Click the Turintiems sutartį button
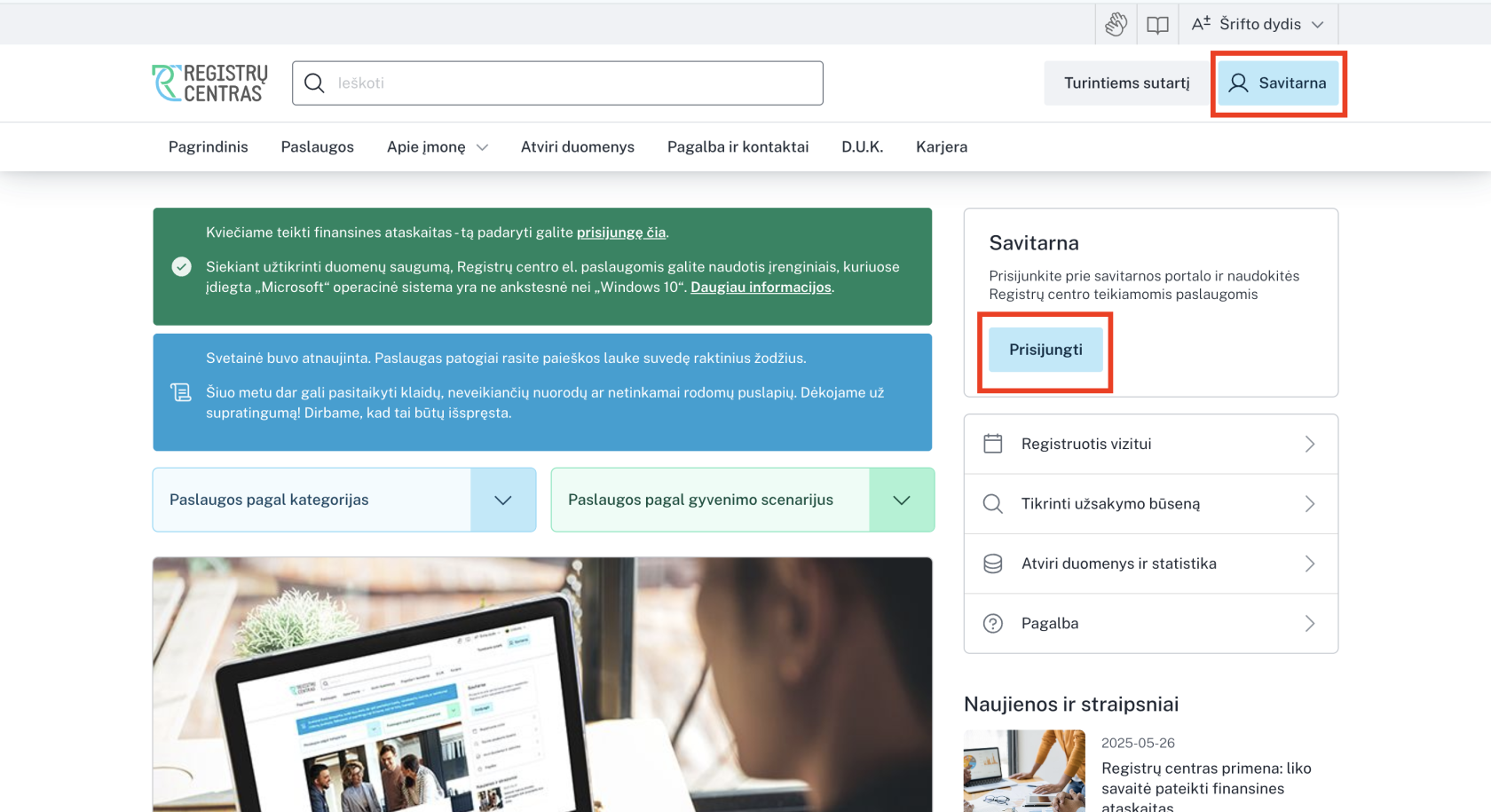Image resolution: width=1491 pixels, height=812 pixels. [1127, 83]
